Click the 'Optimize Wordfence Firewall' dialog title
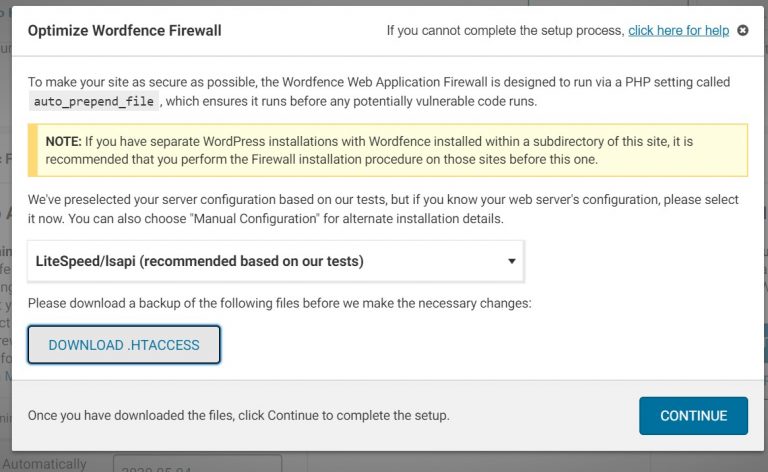This screenshot has height=472, width=768. [124, 30]
